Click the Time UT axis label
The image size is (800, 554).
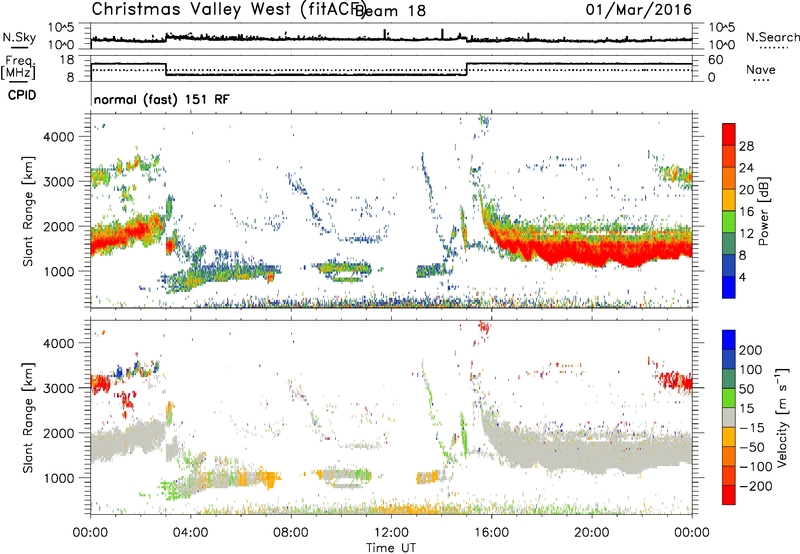(391, 548)
